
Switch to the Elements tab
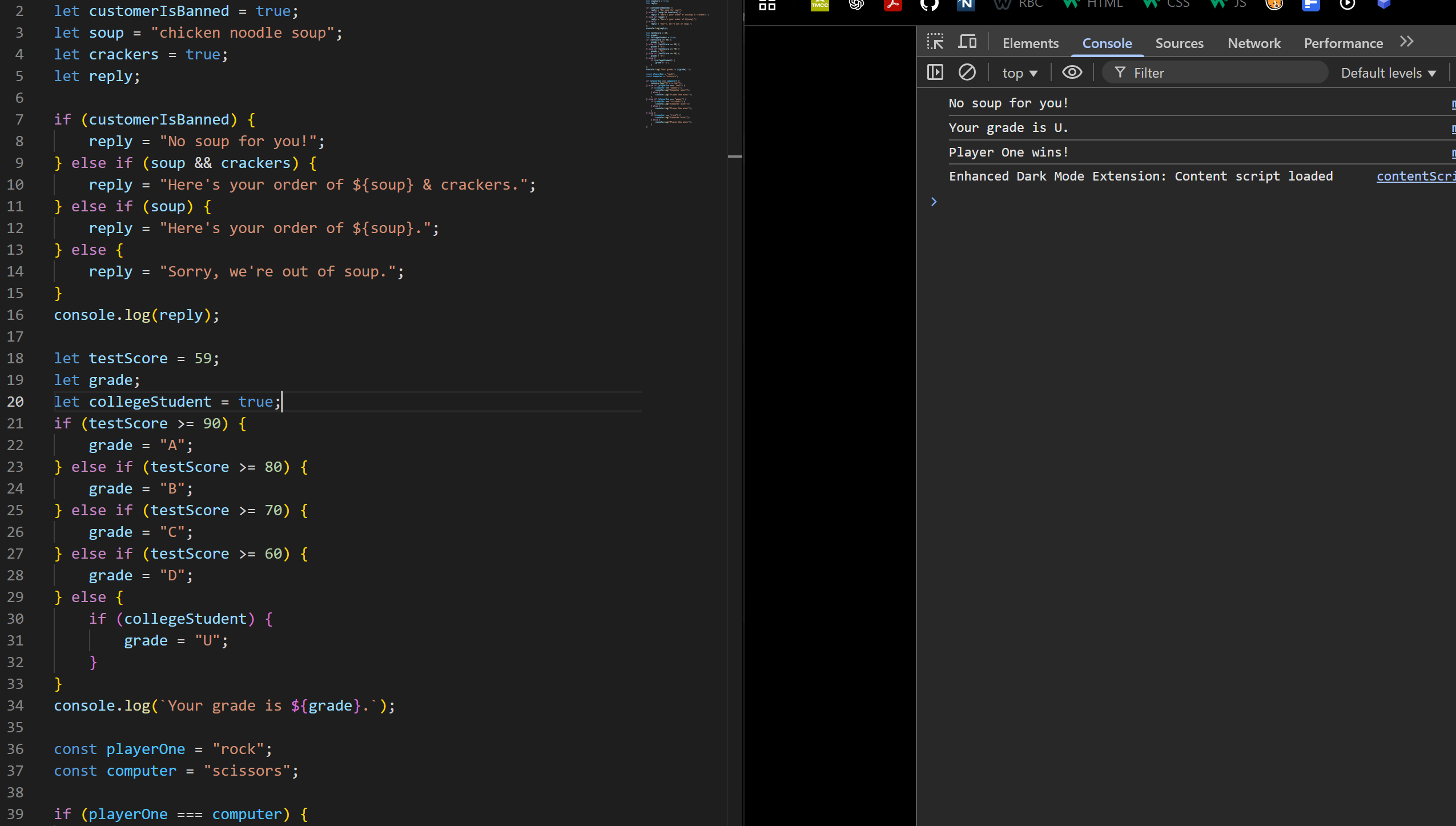pos(1030,43)
